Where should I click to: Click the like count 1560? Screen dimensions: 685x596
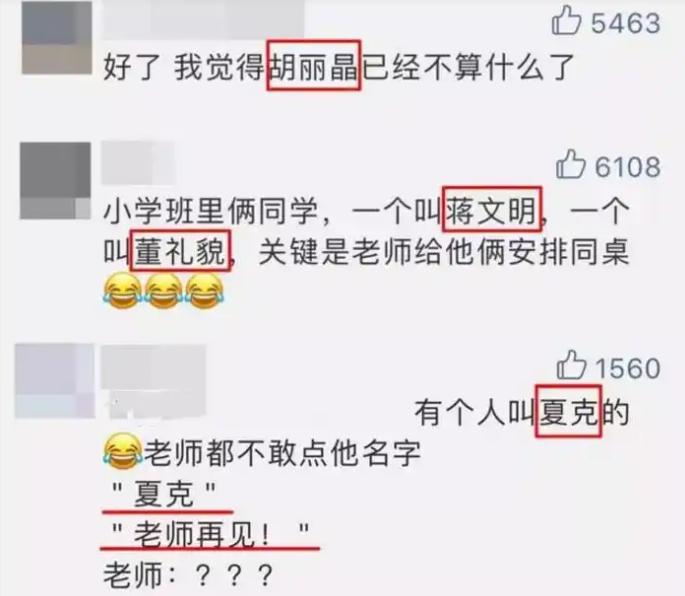coord(628,368)
